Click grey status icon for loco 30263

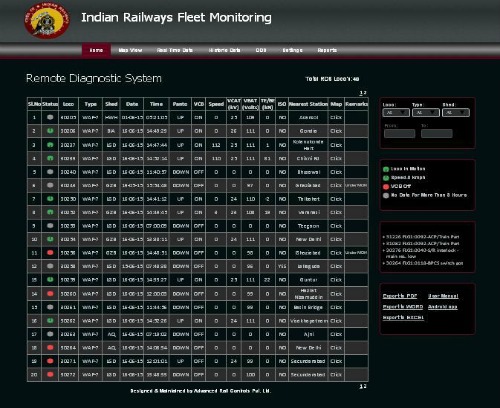(x=50, y=334)
